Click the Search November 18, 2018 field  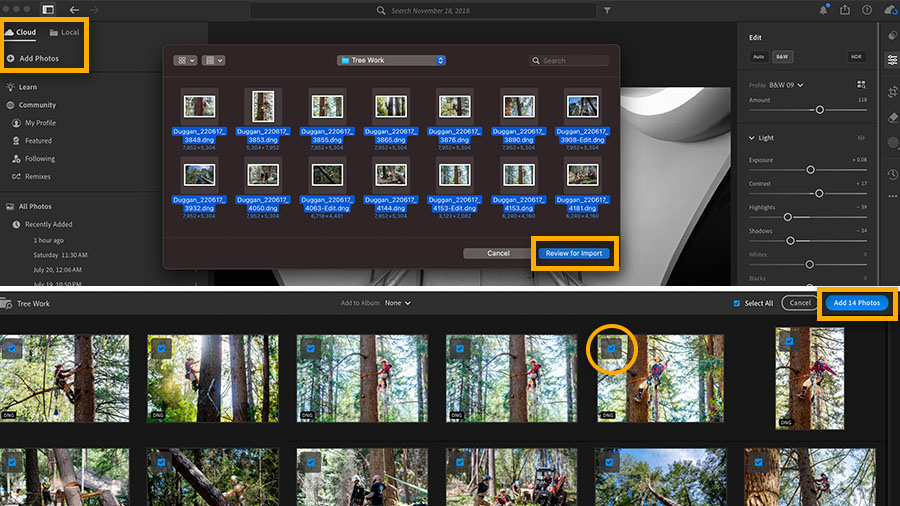click(424, 10)
